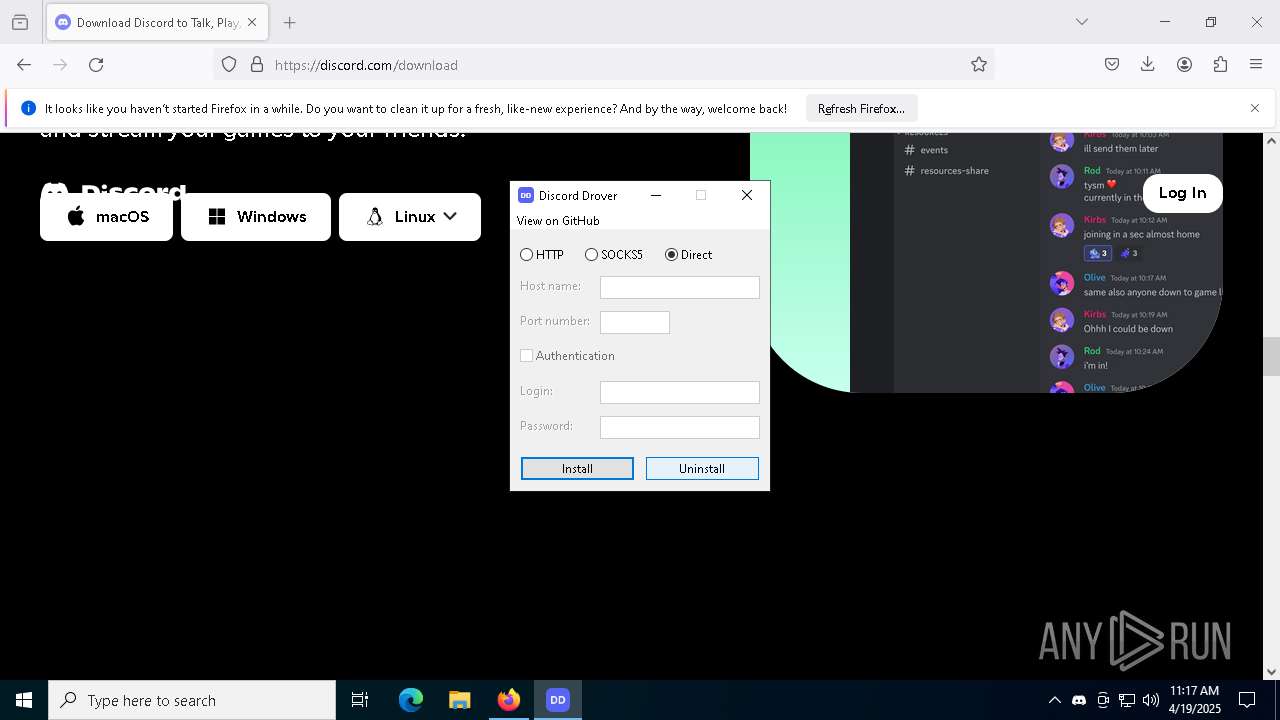Open the network tray icon
The width and height of the screenshot is (1280, 720).
point(1127,700)
